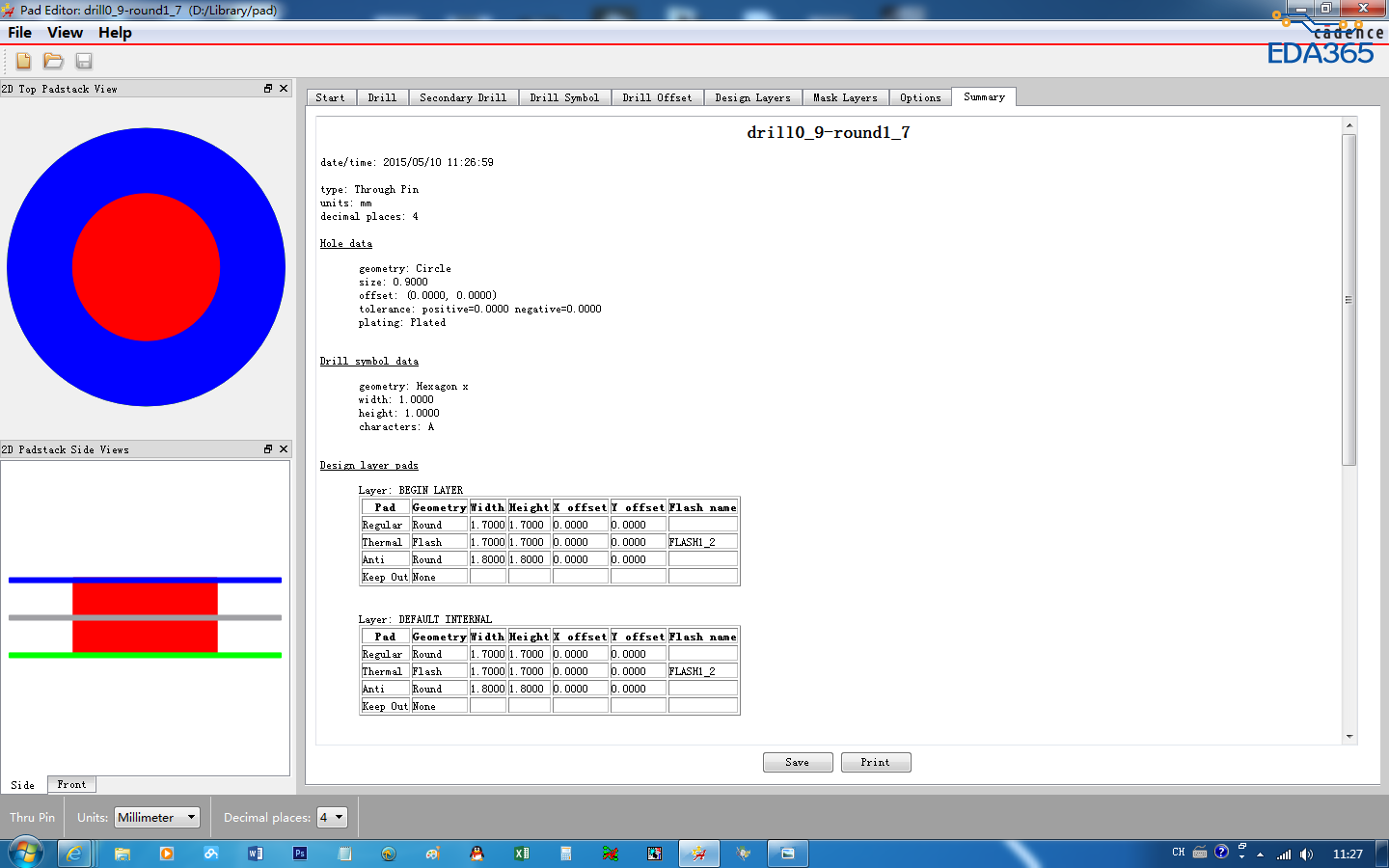Click FLASH1_2 in the DEFAULT INTERNAL table
The height and width of the screenshot is (868, 1389).
(692, 671)
